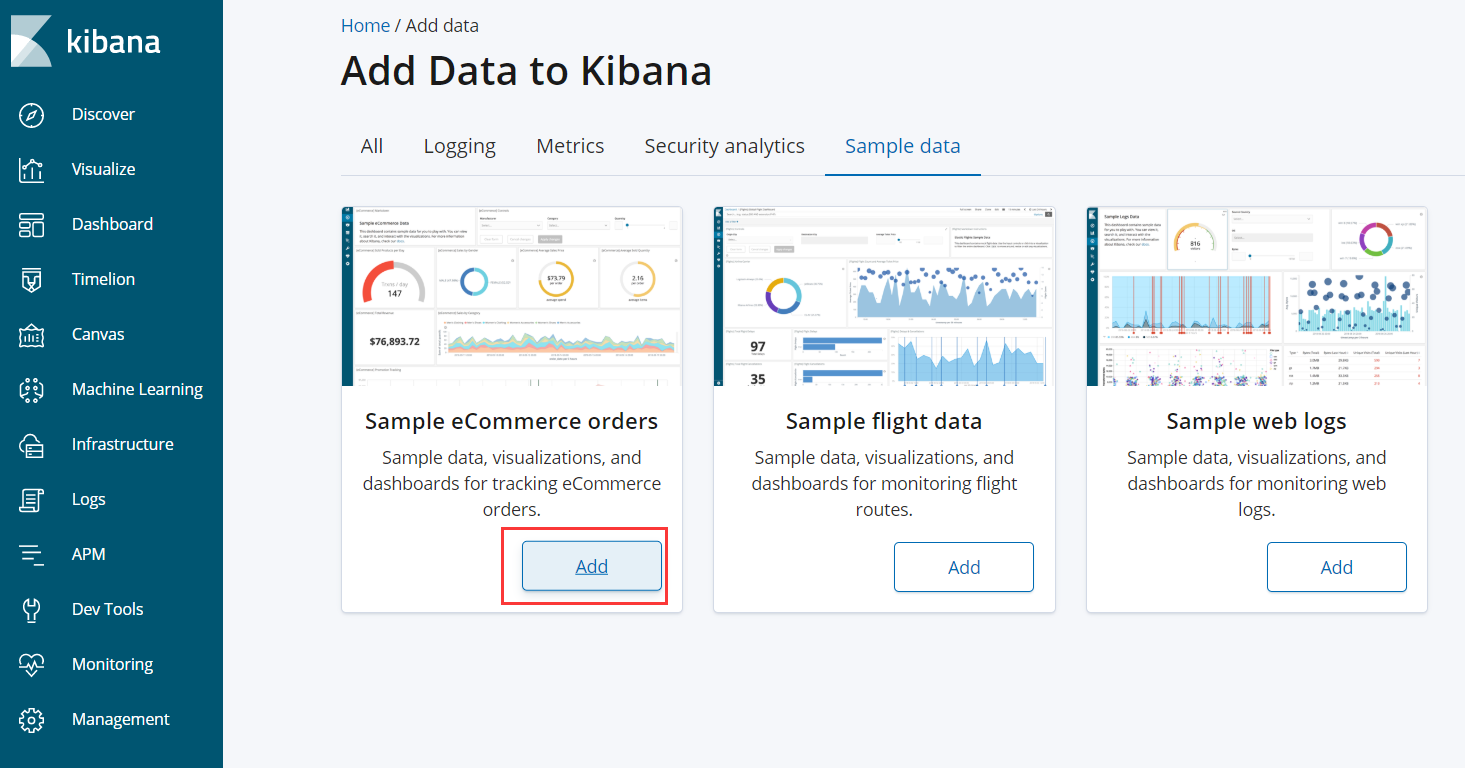Click description about monitoring flight routes
Viewport: 1465px width, 768px height.
884,483
